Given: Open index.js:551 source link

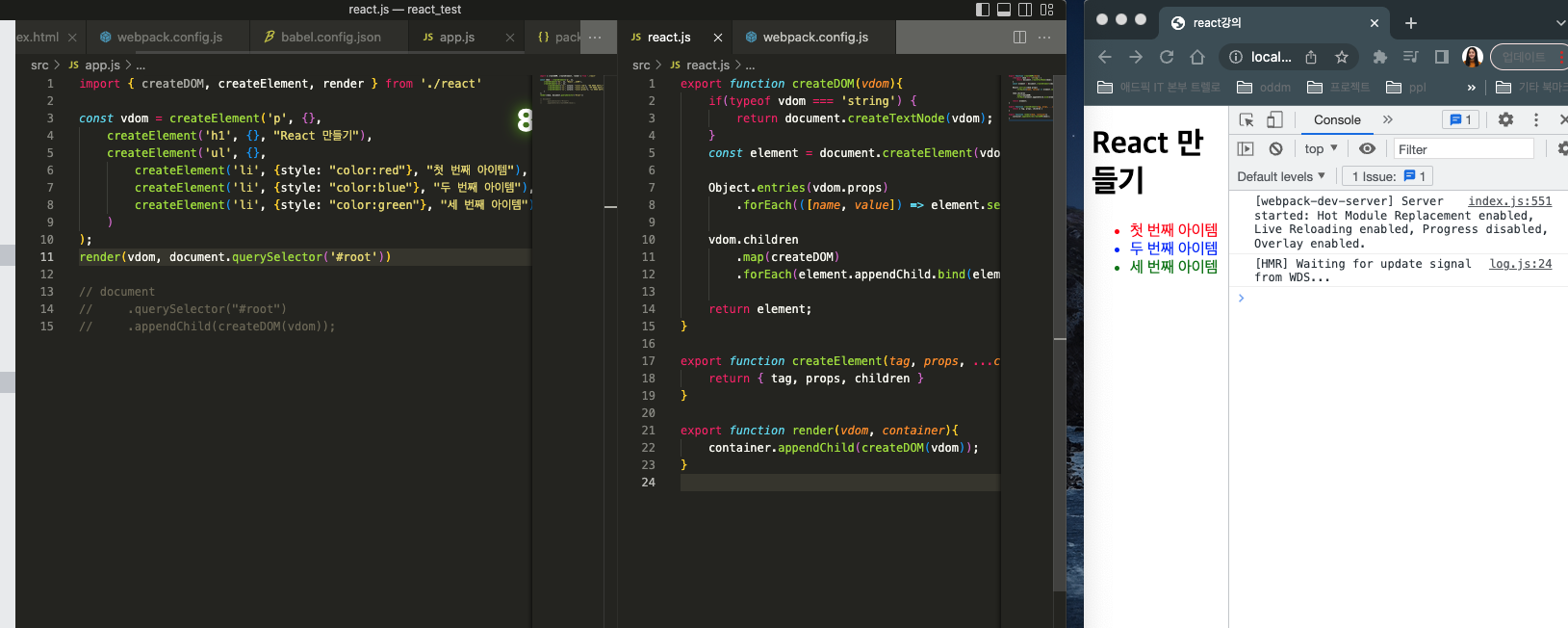Looking at the screenshot, I should click(1509, 201).
